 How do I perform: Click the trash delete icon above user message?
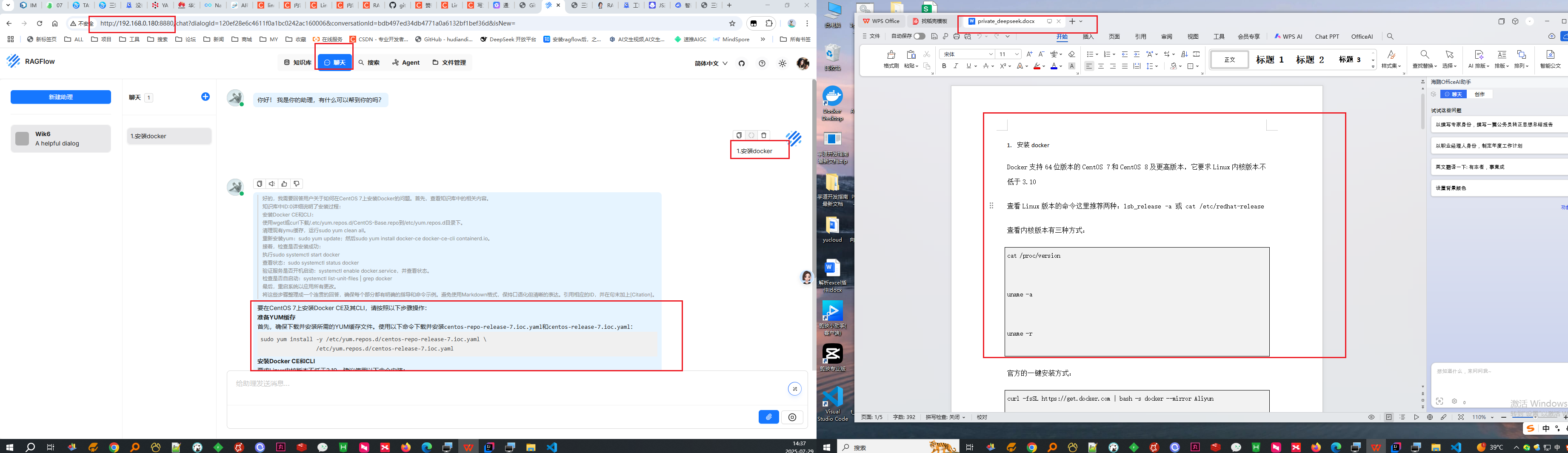tap(764, 135)
